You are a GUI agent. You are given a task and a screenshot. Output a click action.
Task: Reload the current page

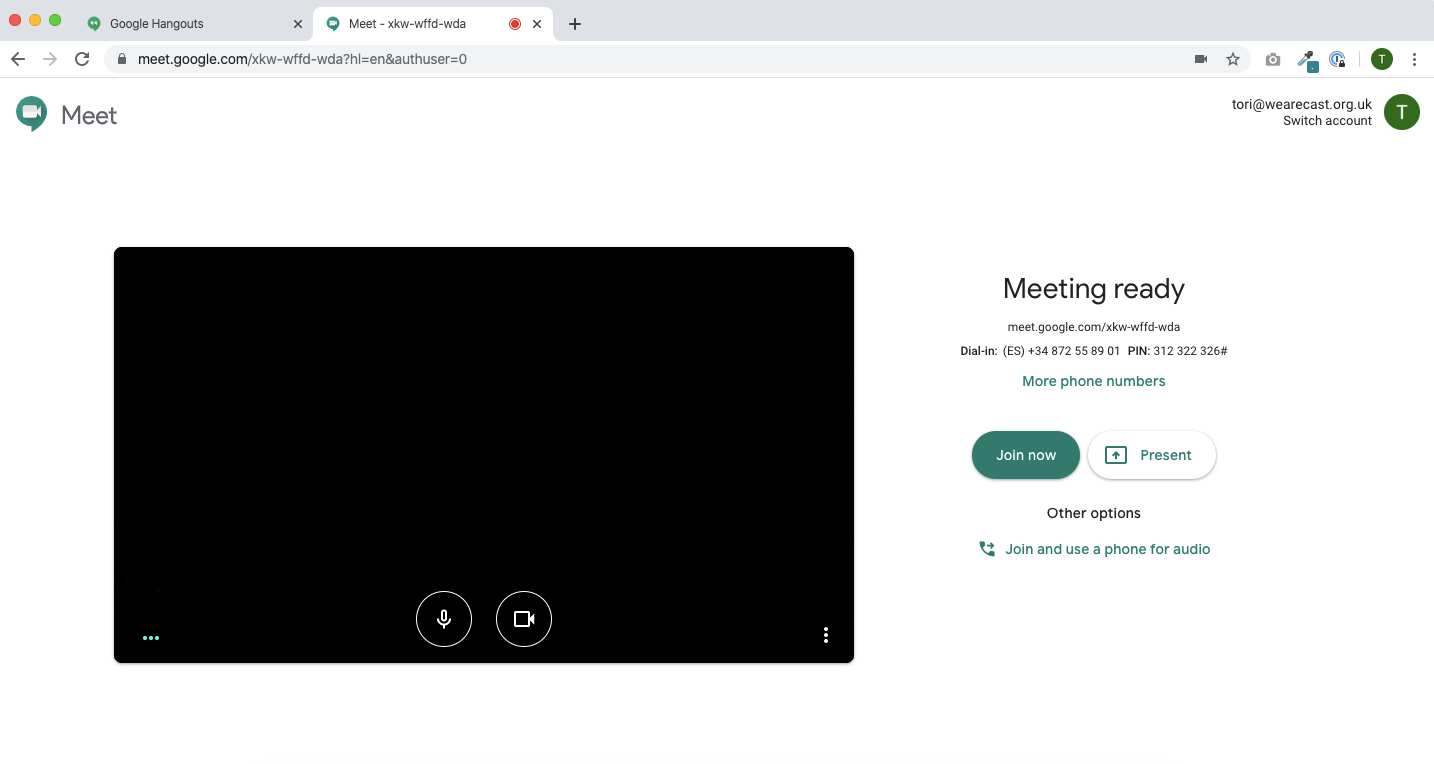[x=82, y=59]
